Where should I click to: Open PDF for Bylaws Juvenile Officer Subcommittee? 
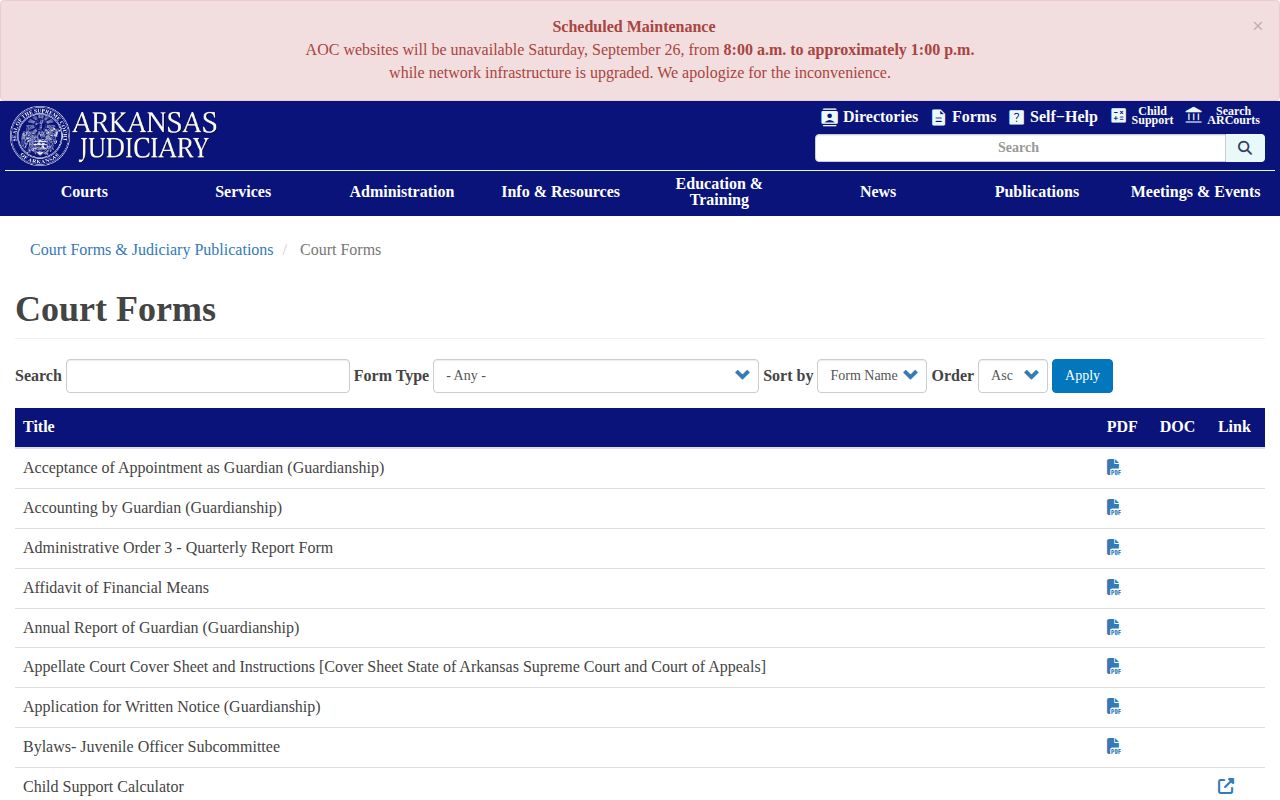click(1114, 746)
